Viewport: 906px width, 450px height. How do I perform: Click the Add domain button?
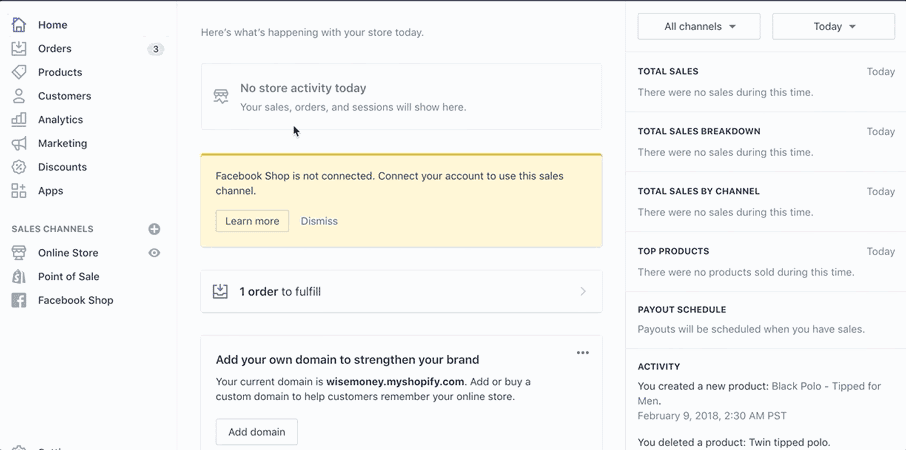click(257, 432)
